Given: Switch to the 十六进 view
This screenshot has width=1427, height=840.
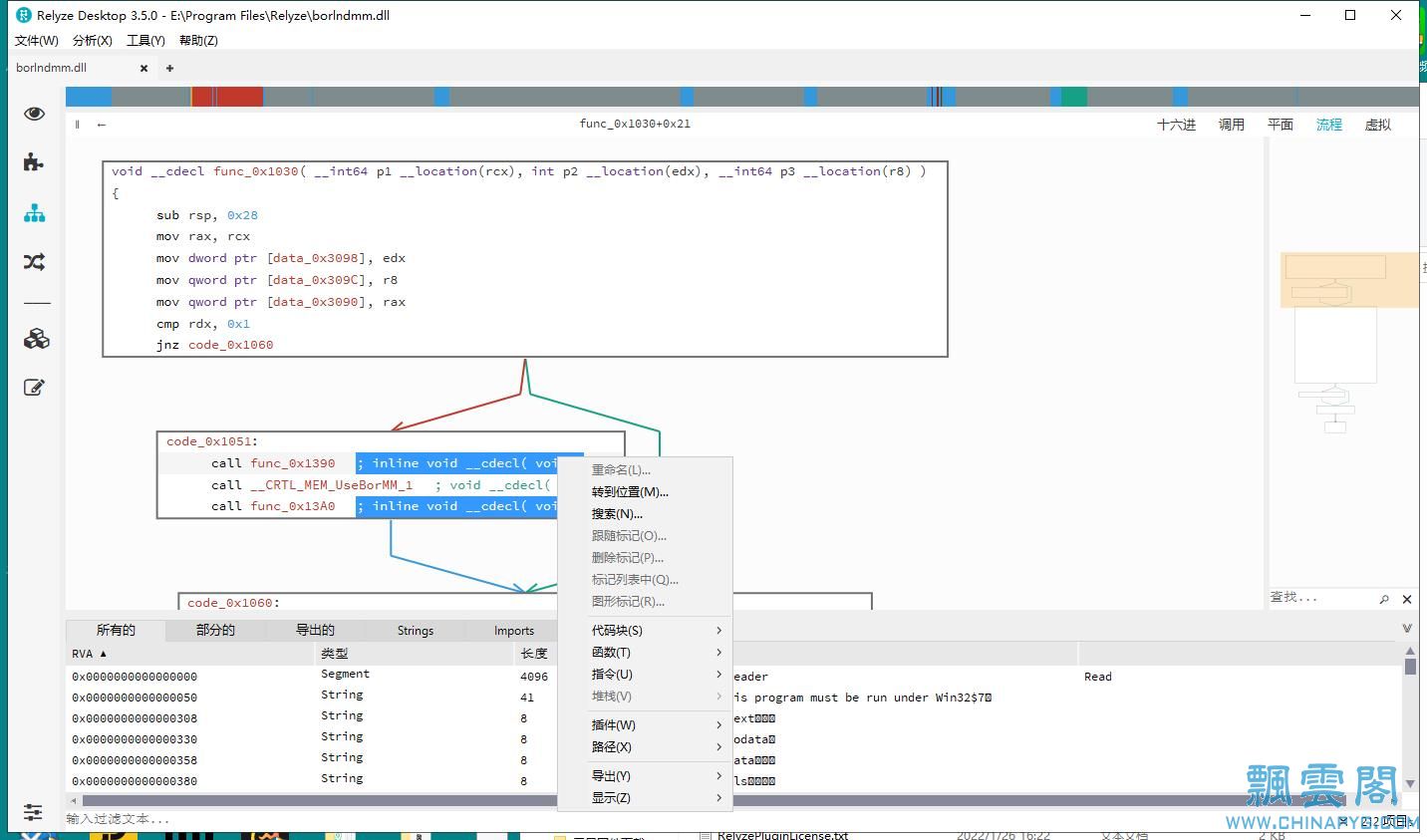Looking at the screenshot, I should click(1176, 125).
